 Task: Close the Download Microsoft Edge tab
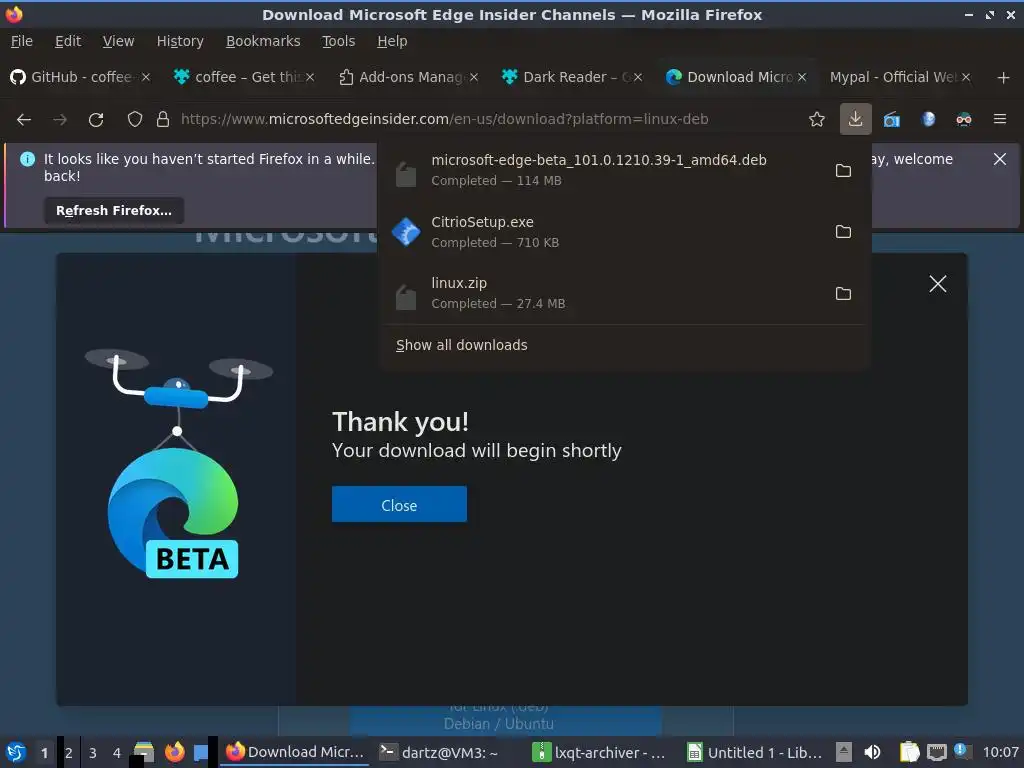802,77
